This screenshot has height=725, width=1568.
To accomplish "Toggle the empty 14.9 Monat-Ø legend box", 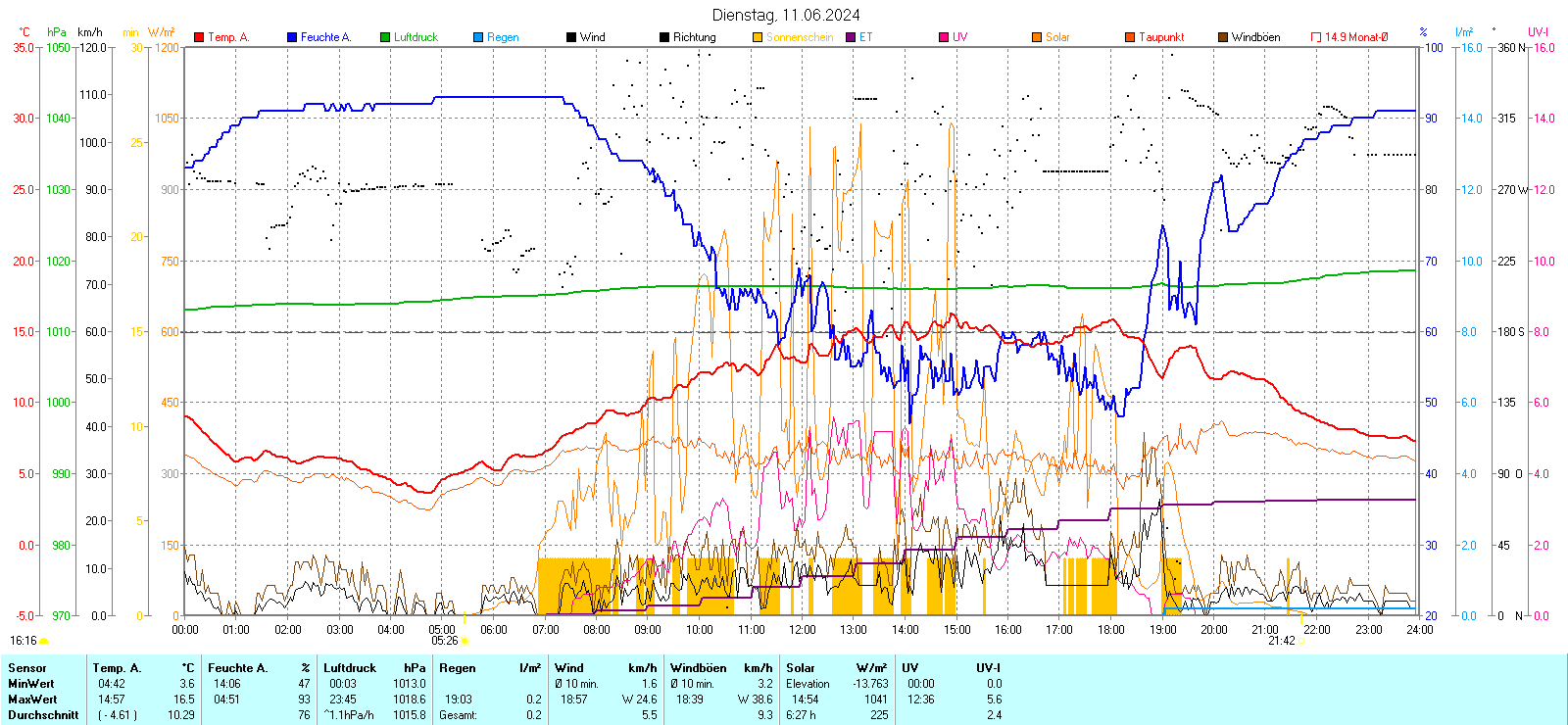I will (x=1316, y=37).
